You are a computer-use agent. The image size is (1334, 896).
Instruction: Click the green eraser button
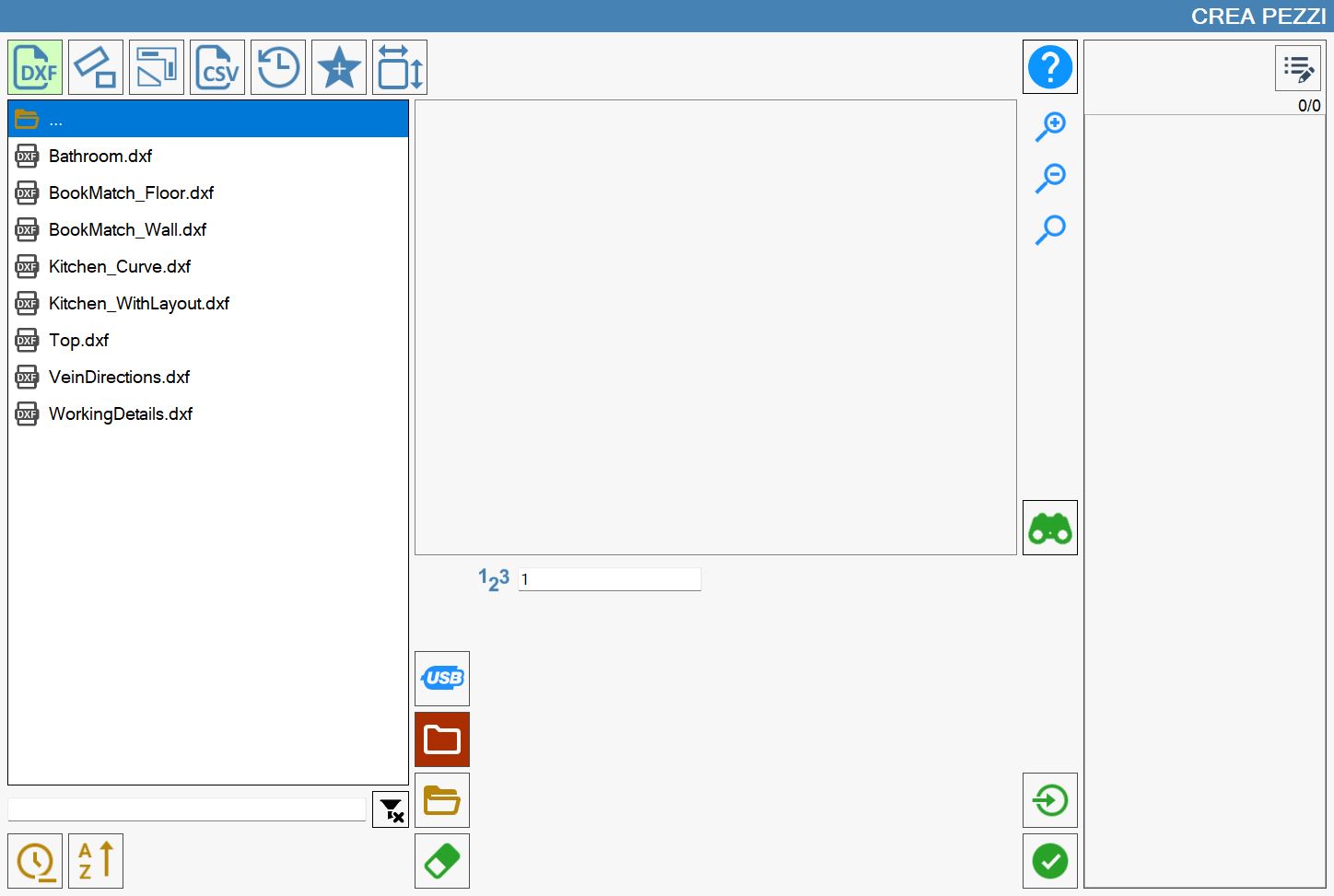(x=442, y=861)
